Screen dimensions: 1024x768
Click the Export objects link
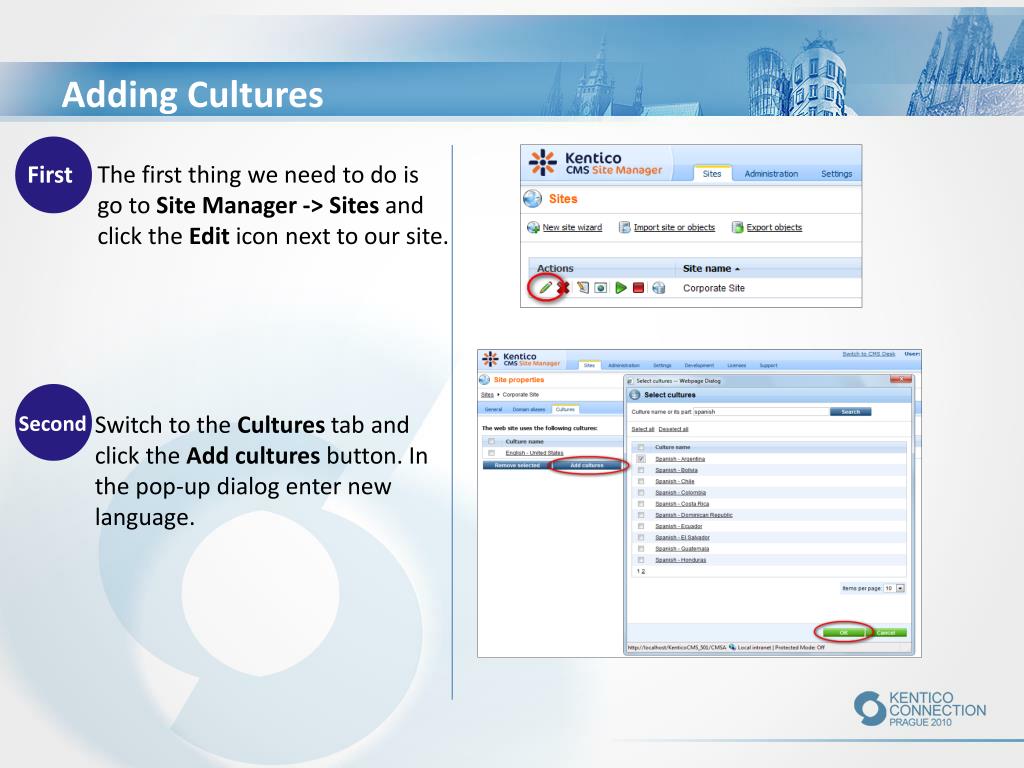tap(774, 227)
